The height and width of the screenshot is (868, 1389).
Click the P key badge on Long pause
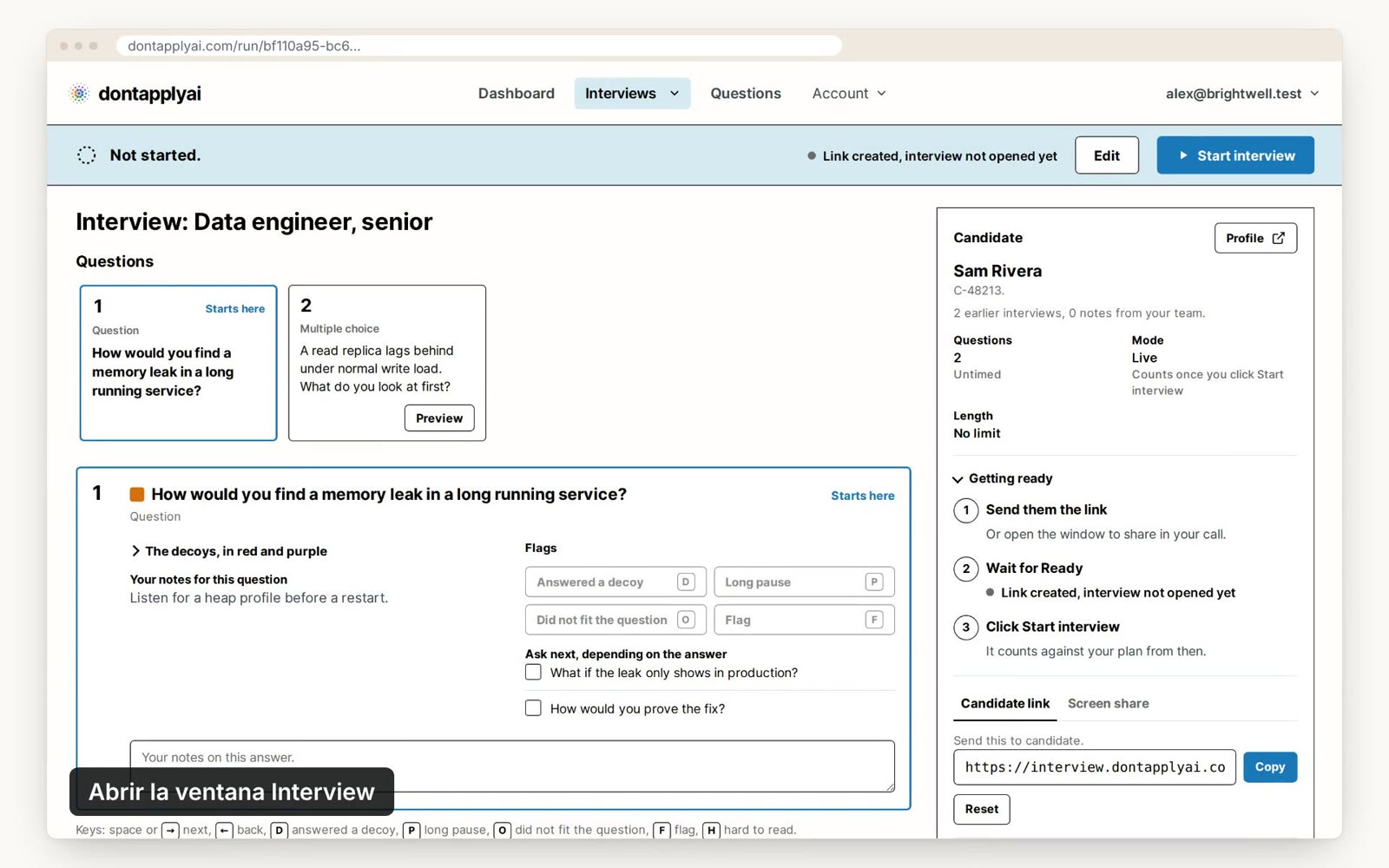click(x=874, y=582)
